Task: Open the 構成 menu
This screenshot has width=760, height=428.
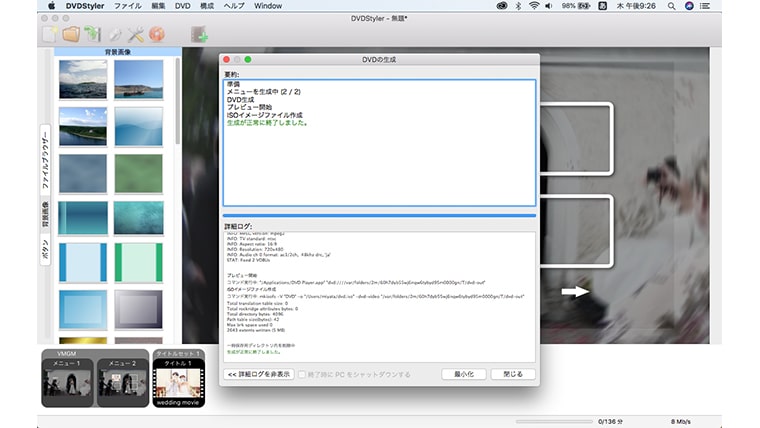Action: click(x=207, y=6)
